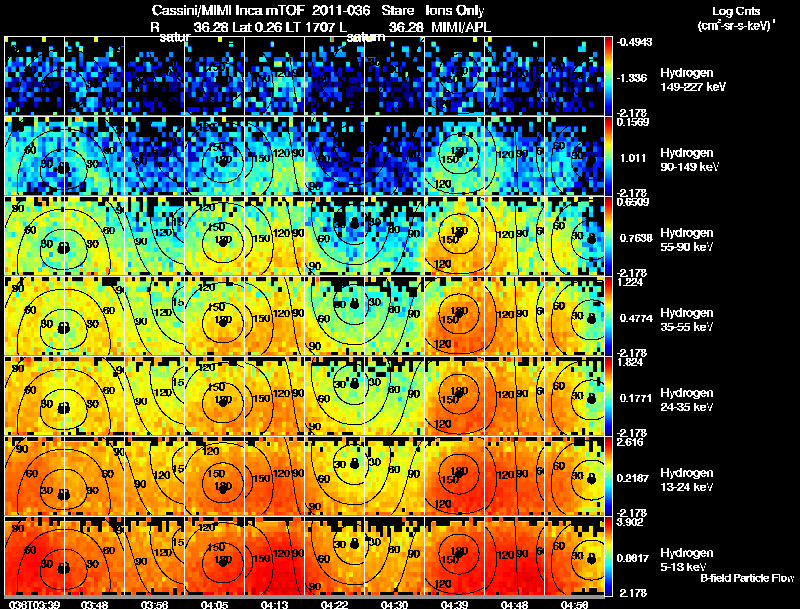Click the 0.4774 color scale value
The height and width of the screenshot is (609, 800).
(x=636, y=318)
